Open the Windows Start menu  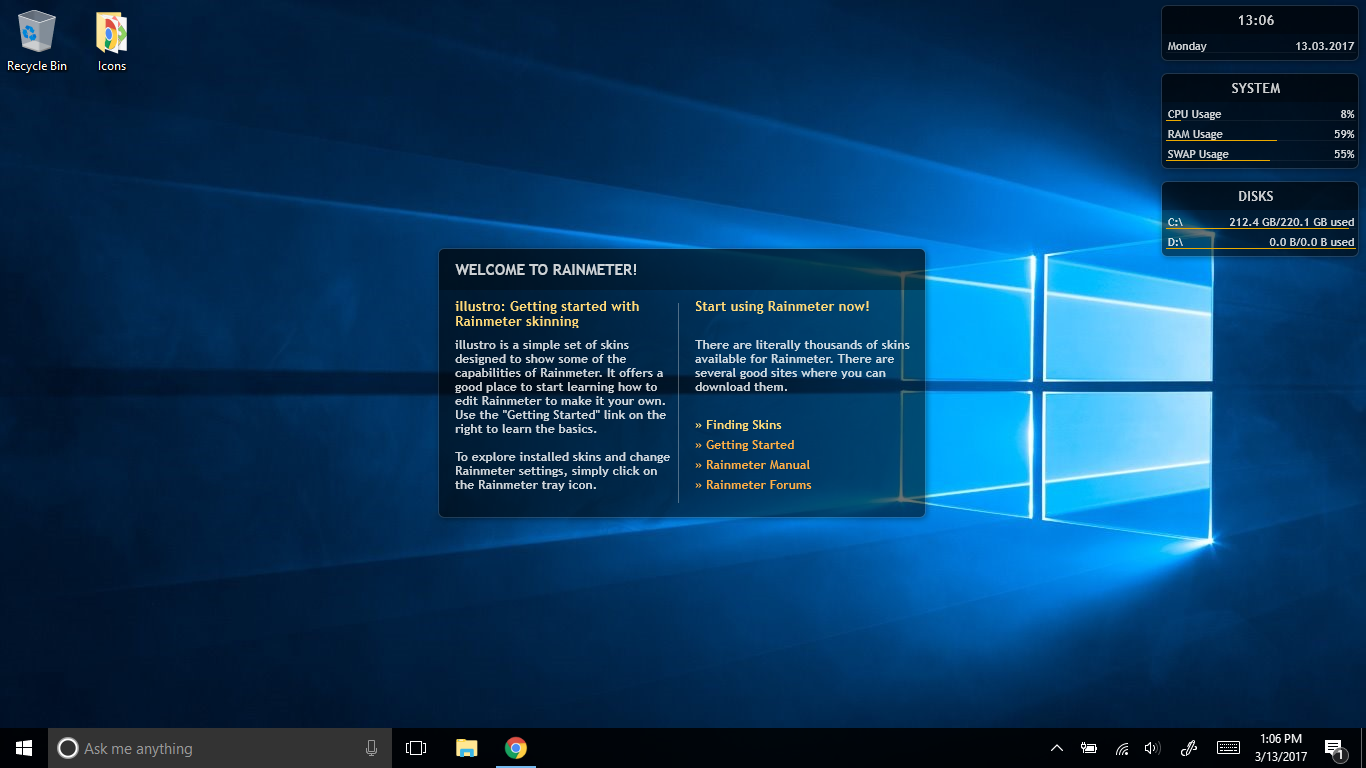click(x=24, y=748)
